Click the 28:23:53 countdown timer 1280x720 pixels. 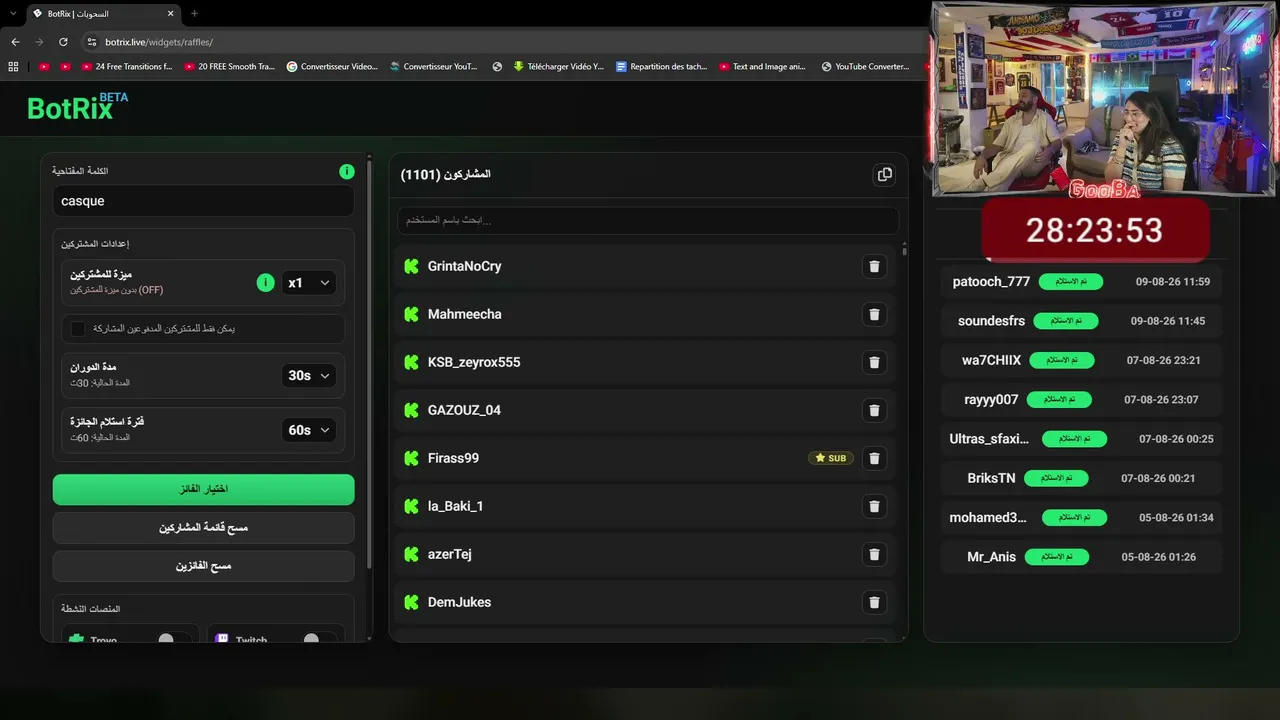click(x=1095, y=230)
